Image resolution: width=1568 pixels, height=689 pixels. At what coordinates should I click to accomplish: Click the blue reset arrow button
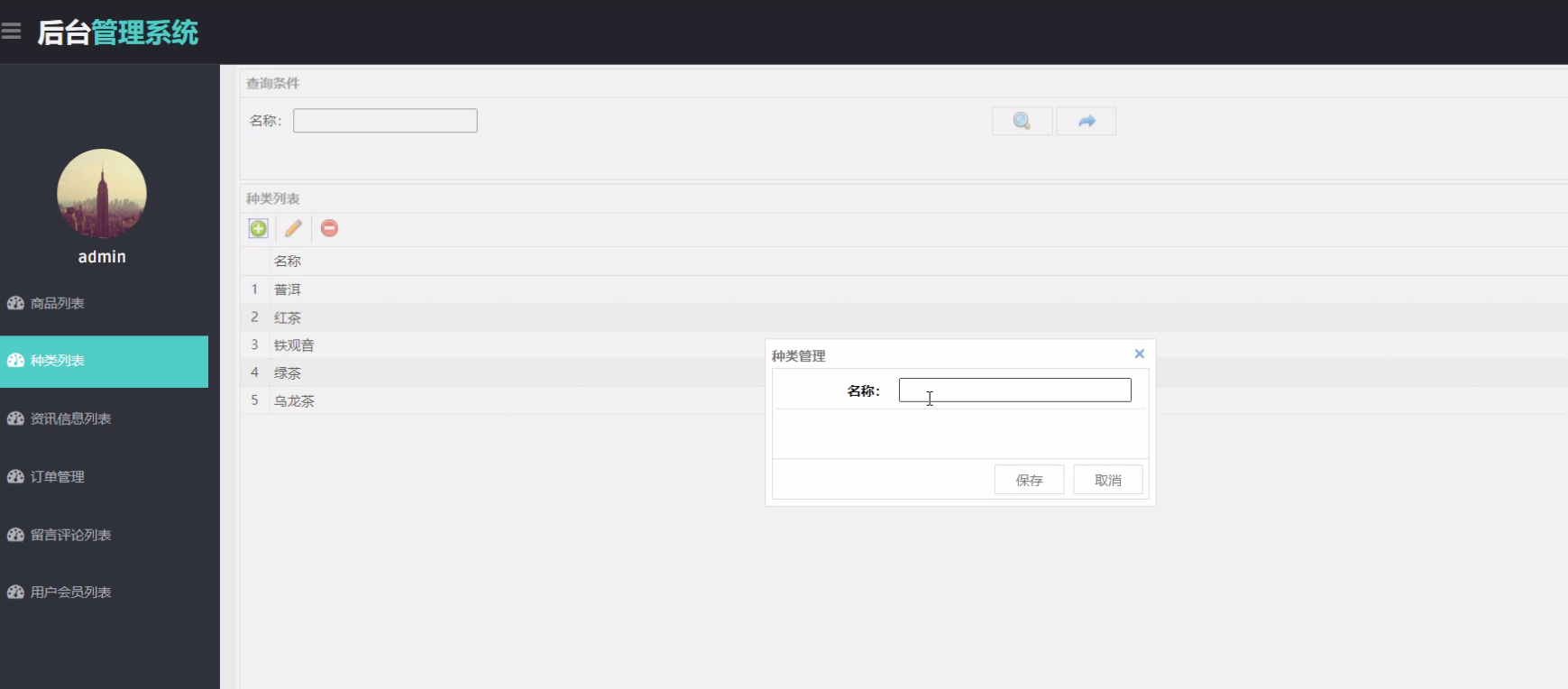[x=1087, y=121]
